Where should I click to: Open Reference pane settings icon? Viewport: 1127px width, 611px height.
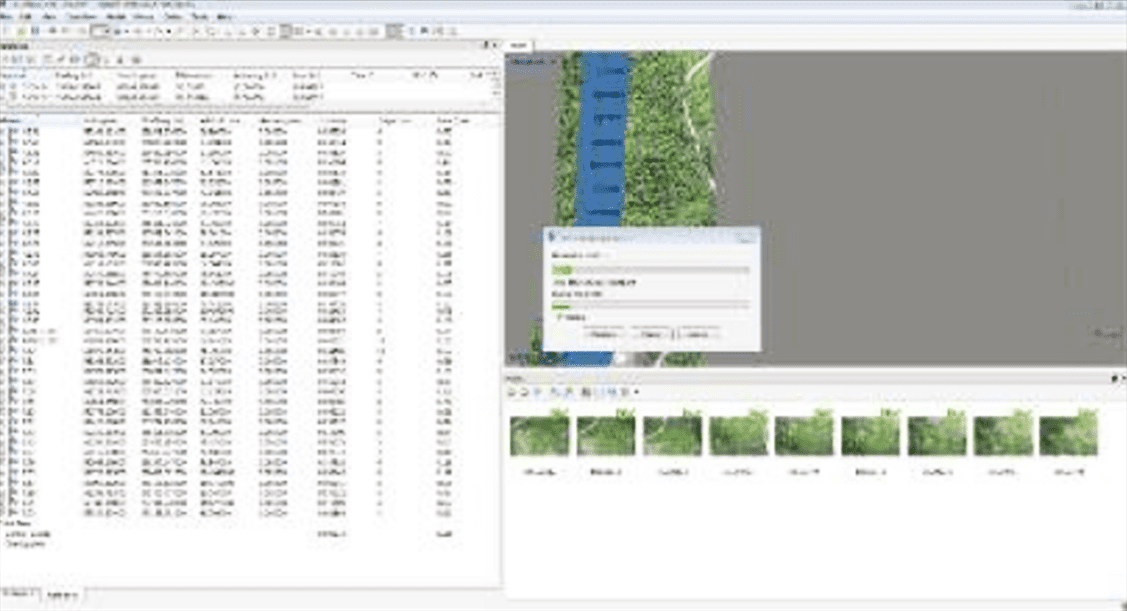click(136, 60)
